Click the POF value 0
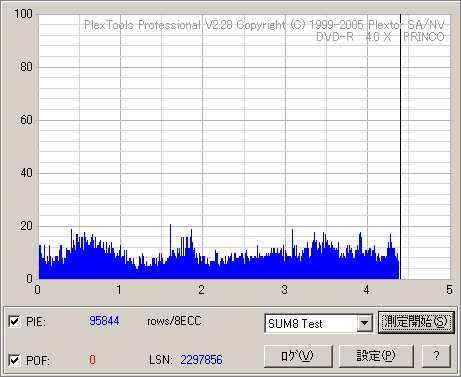Viewport: 461px width, 377px height. point(92,360)
